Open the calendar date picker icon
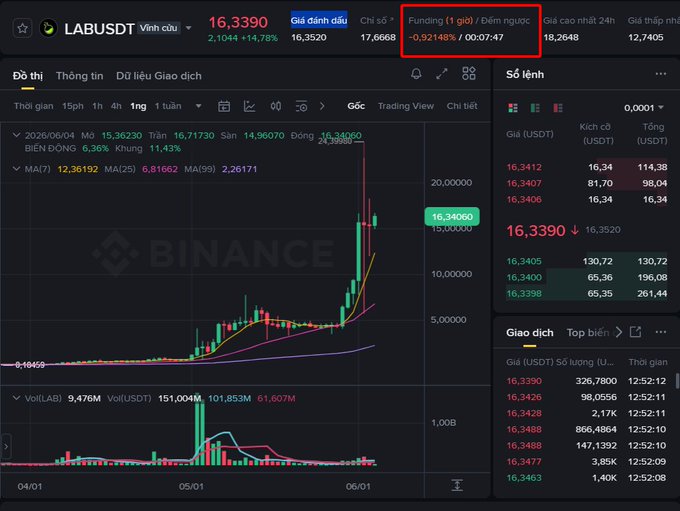This screenshot has height=511, width=680. pyautogui.click(x=224, y=106)
